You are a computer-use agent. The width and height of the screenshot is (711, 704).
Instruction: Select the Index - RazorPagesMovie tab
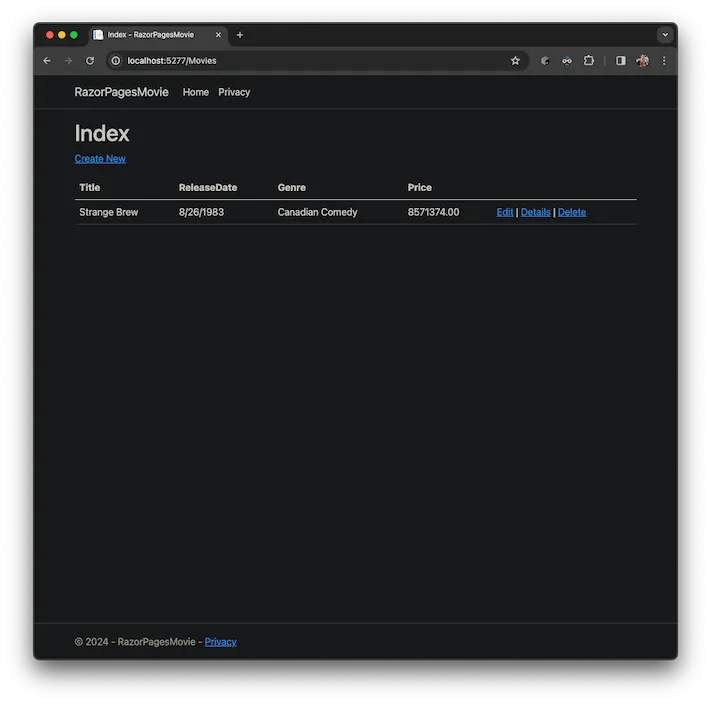click(x=150, y=35)
